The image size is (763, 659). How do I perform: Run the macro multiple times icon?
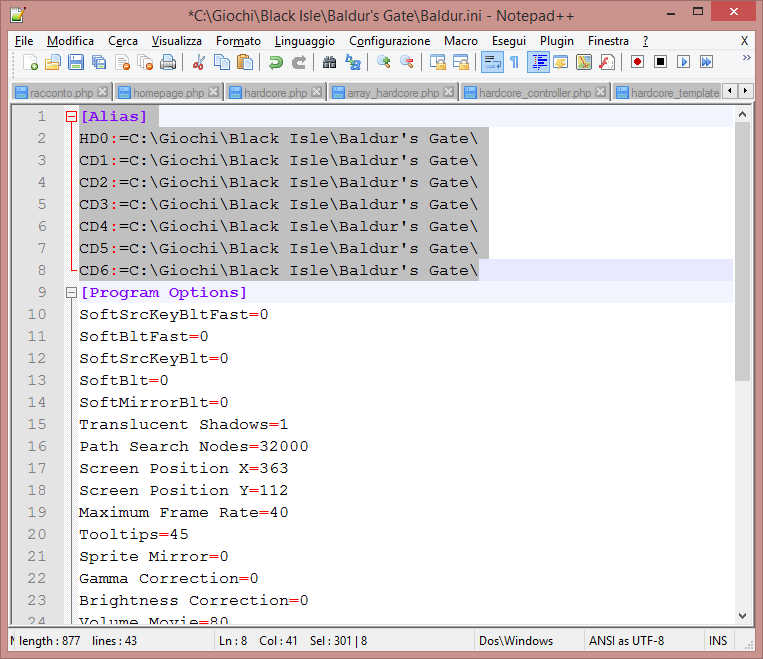click(x=706, y=62)
